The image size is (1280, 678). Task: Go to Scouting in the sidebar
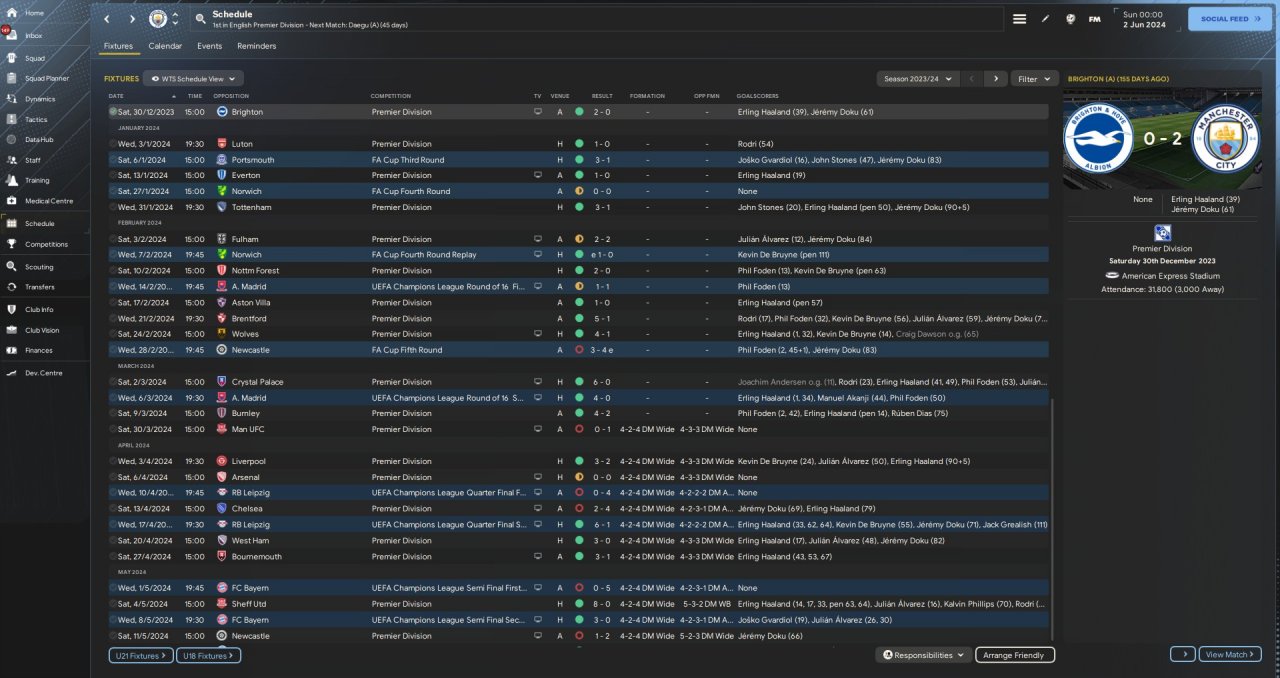click(x=39, y=267)
